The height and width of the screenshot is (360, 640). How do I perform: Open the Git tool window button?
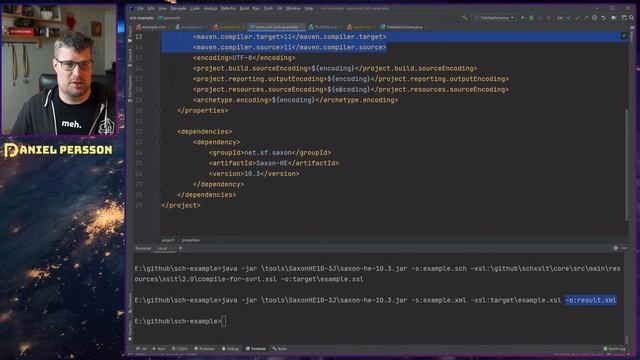pos(142,349)
